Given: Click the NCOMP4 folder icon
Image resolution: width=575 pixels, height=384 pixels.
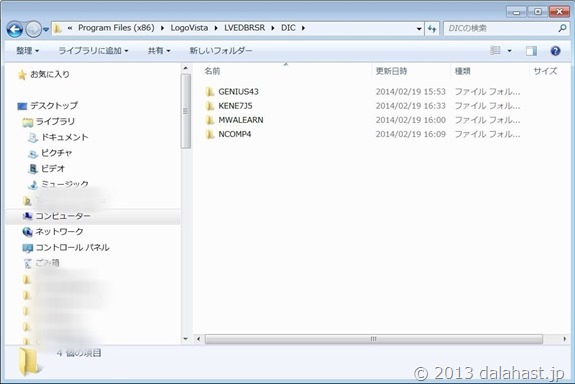Looking at the screenshot, I should [210, 134].
